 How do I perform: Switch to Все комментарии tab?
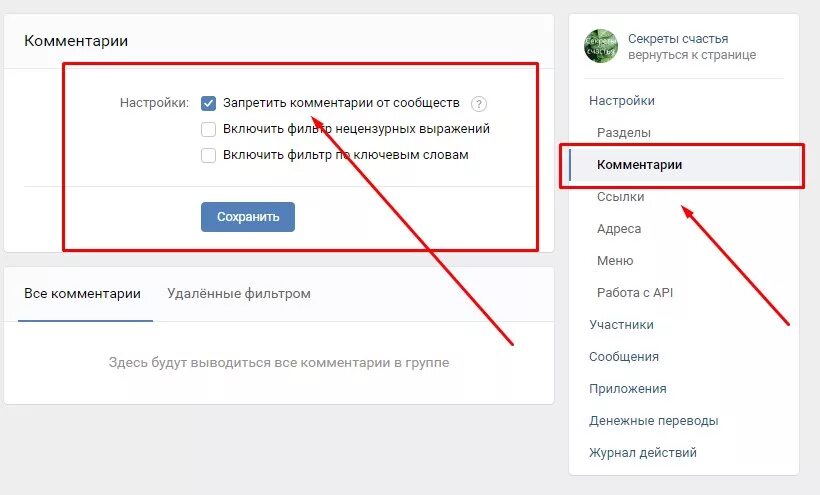pos(83,294)
